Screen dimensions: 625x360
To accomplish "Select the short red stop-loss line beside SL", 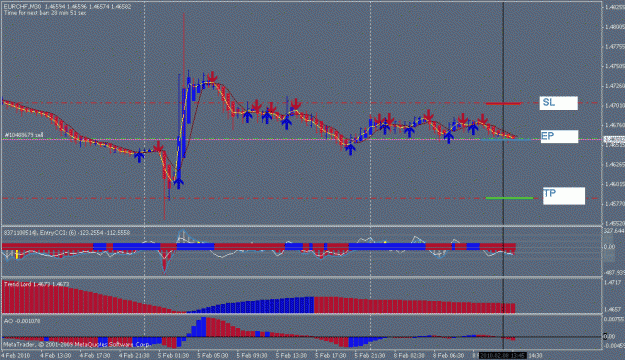I will (x=503, y=104).
